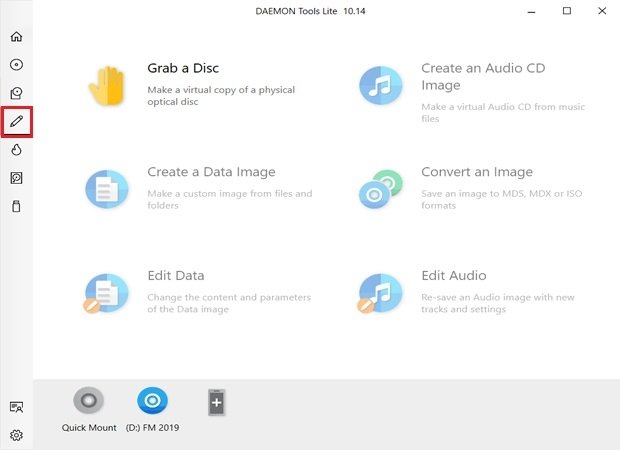The width and height of the screenshot is (620, 450).
Task: Click the Quick Mount label
Action: [89, 427]
